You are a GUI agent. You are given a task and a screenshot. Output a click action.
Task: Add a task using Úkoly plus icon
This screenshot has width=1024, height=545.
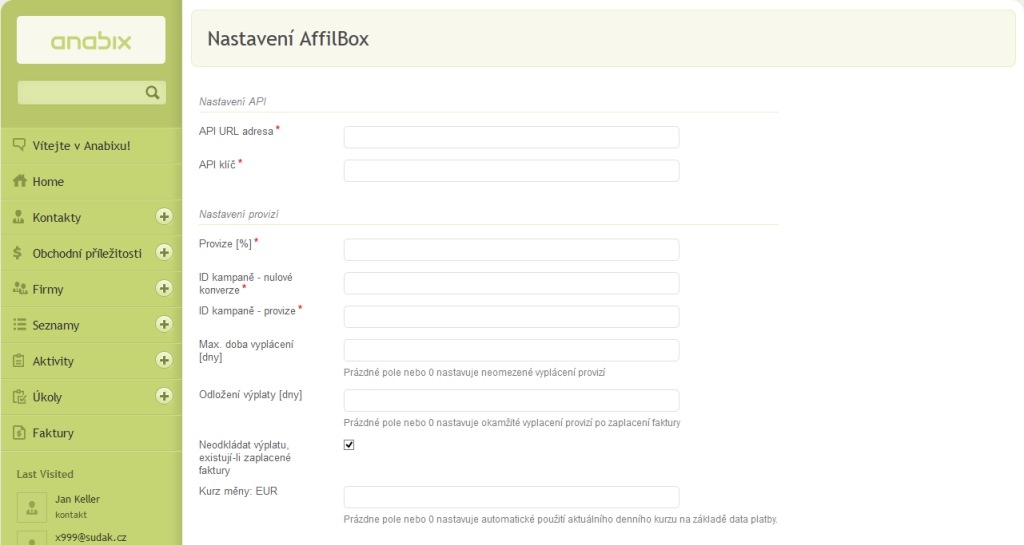[x=164, y=396]
